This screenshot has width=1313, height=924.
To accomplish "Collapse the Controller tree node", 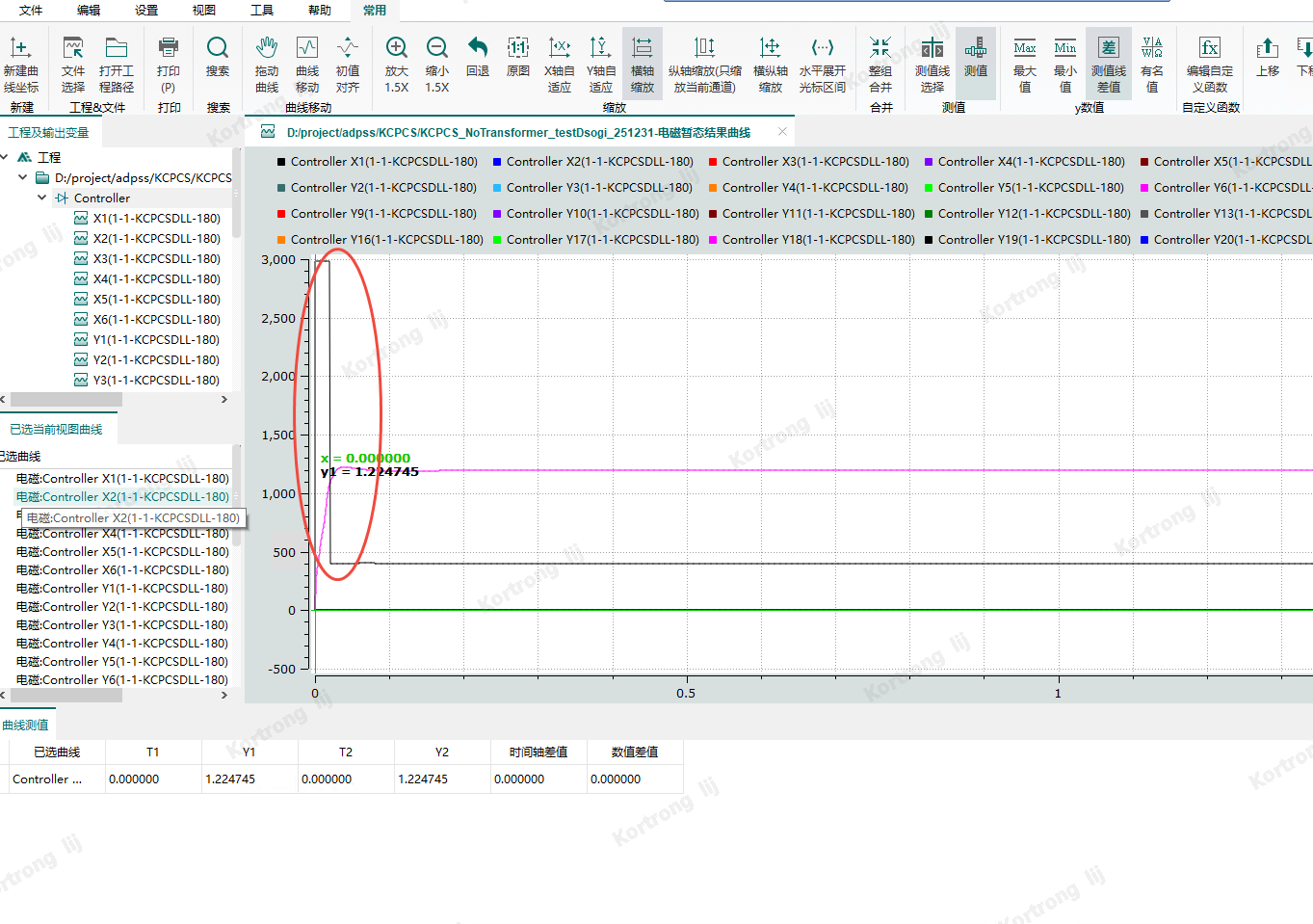I will [x=41, y=198].
